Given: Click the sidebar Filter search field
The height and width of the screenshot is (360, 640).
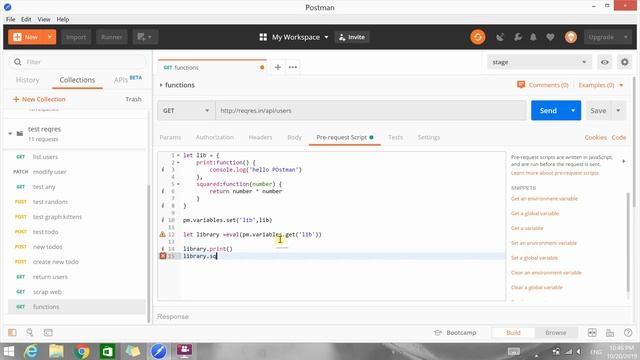Looking at the screenshot, I should (77, 62).
